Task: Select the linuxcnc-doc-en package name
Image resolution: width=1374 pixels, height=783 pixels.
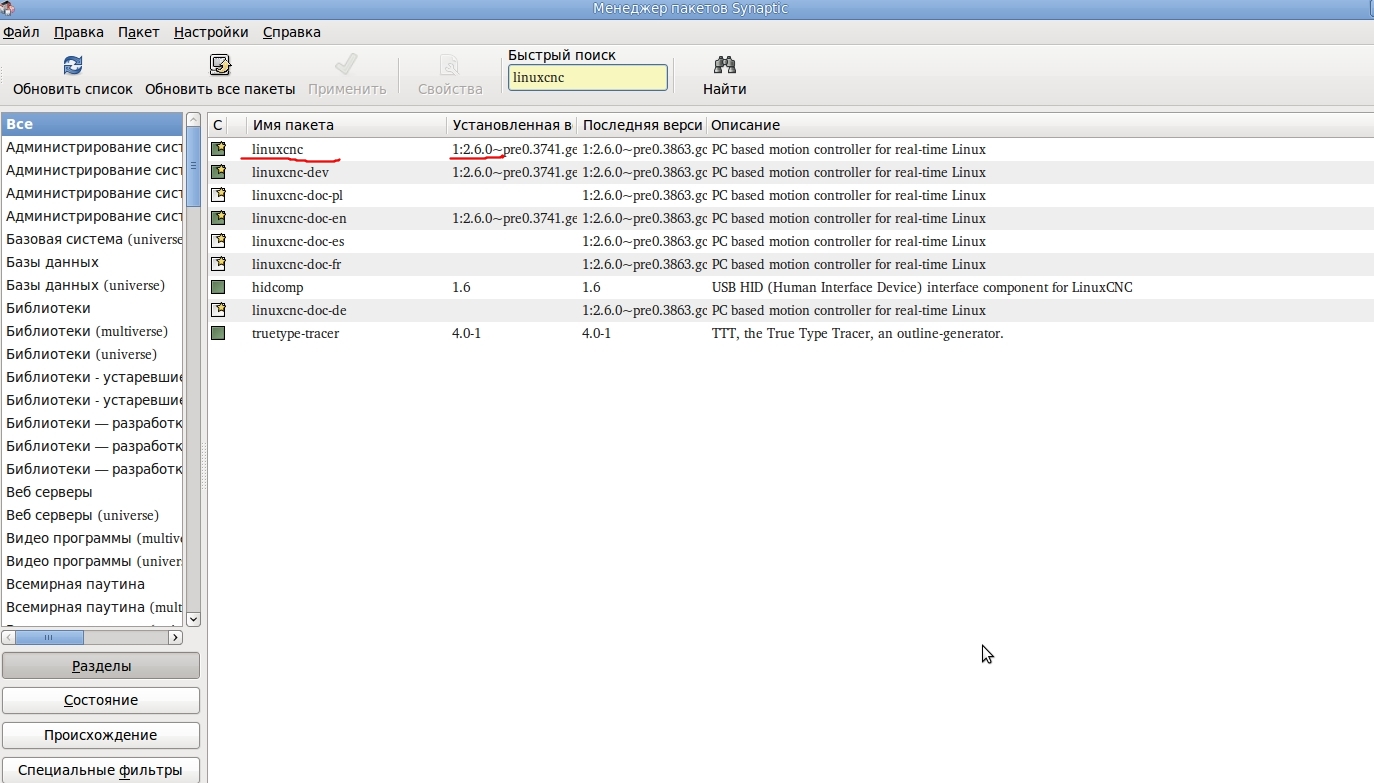Action: pyautogui.click(x=299, y=218)
